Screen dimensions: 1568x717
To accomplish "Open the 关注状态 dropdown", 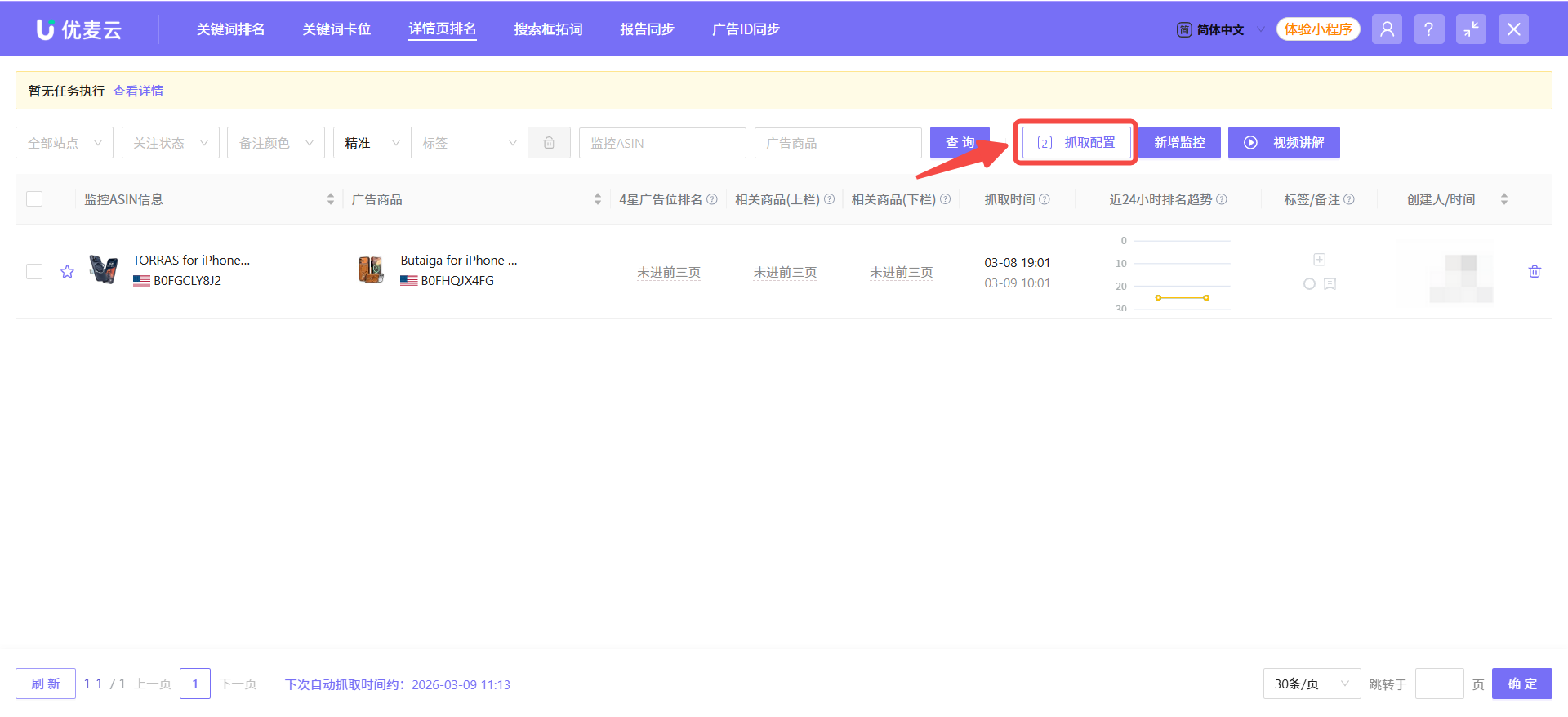I will click(x=170, y=143).
